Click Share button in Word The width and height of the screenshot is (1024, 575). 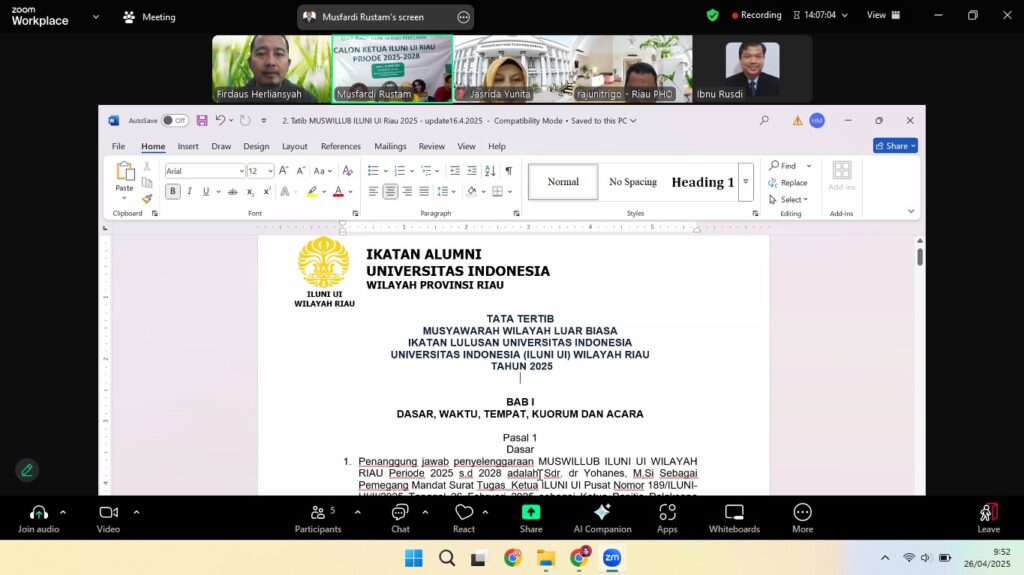coord(895,146)
